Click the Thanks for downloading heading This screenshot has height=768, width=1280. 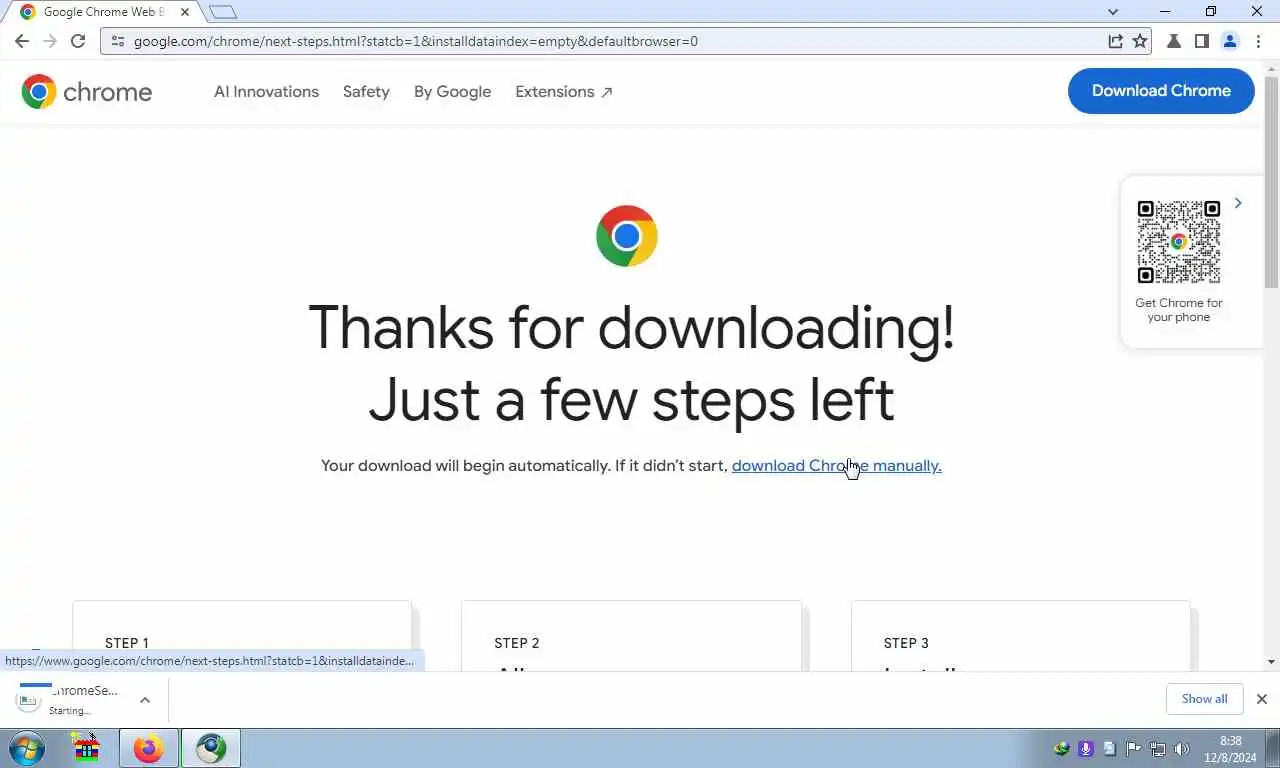click(631, 363)
